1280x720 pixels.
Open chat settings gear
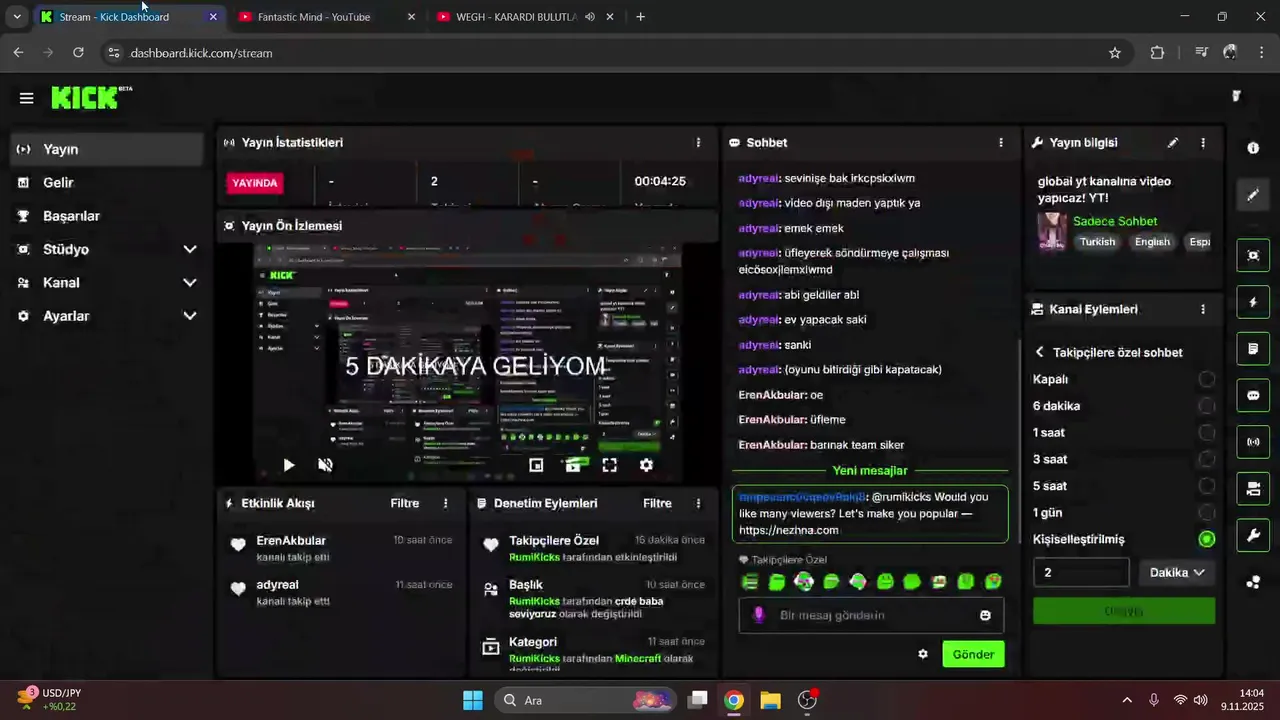(923, 654)
